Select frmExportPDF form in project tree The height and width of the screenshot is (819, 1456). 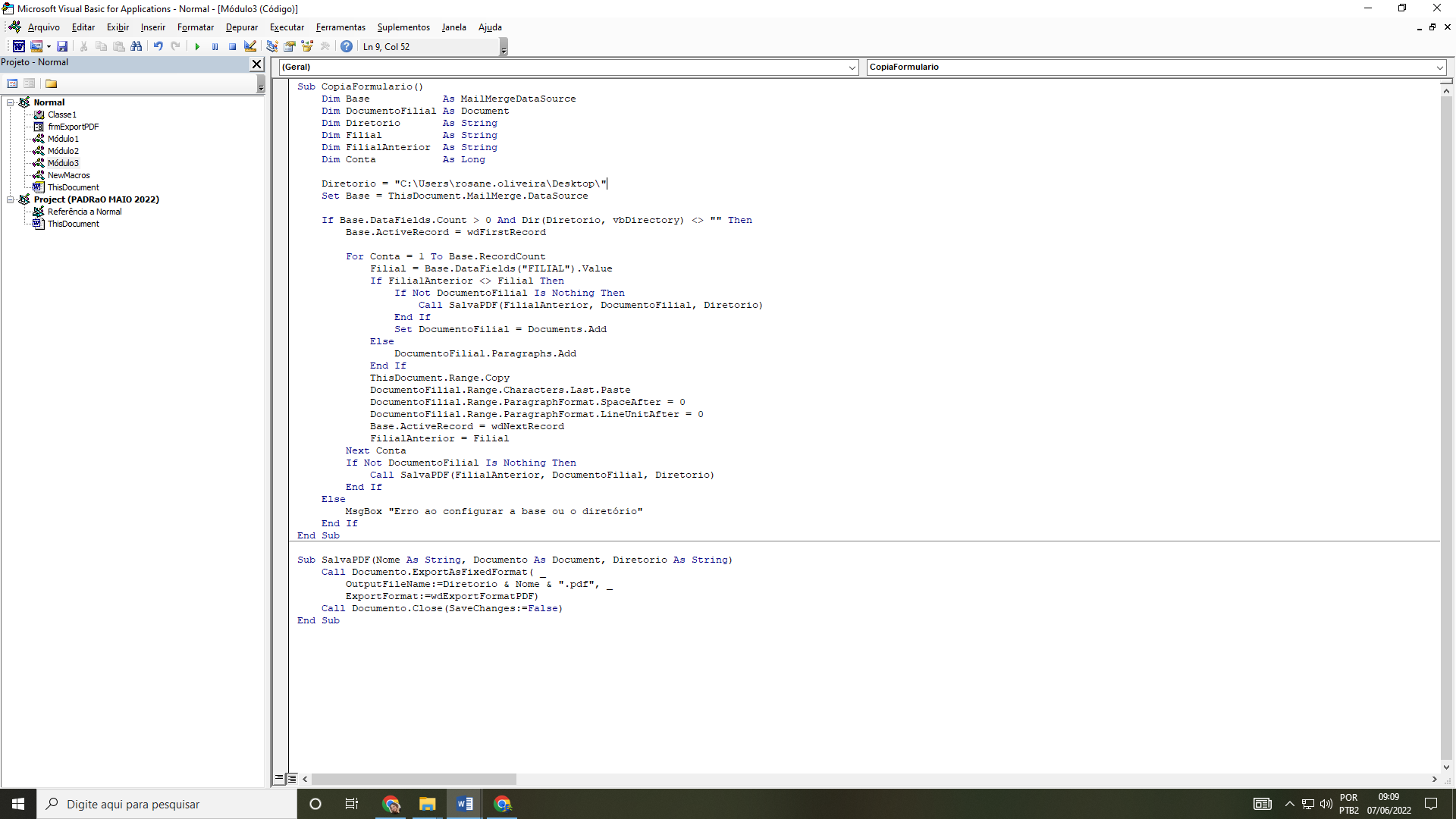(73, 127)
